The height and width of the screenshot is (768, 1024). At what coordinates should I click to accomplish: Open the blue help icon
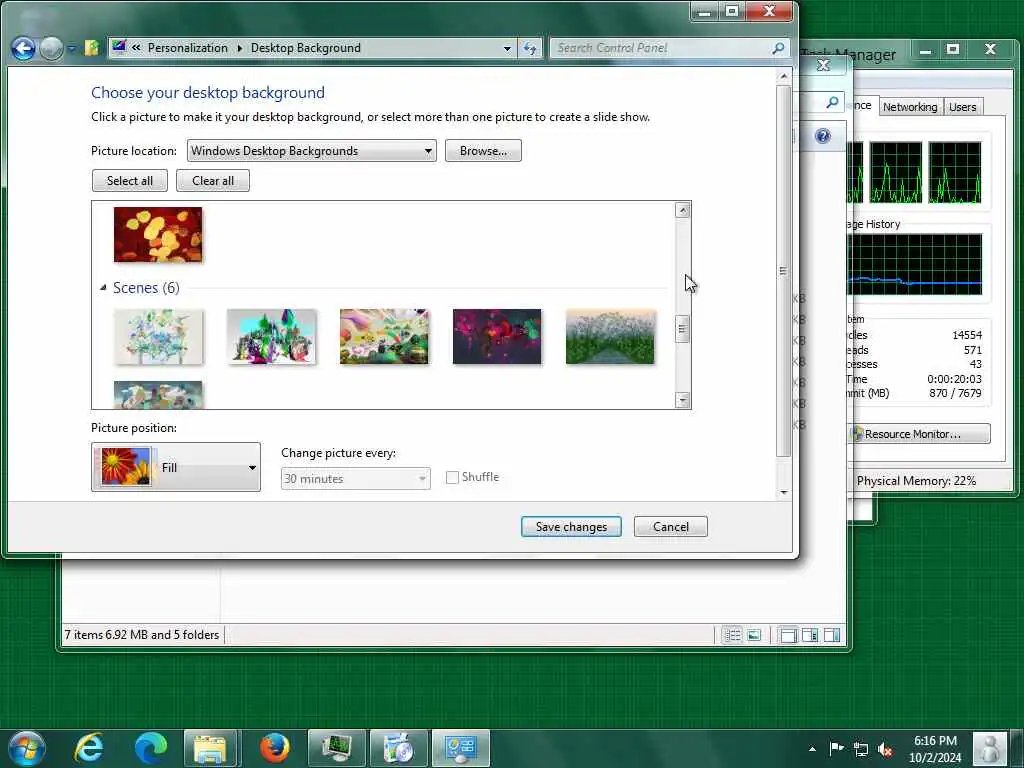click(x=823, y=136)
